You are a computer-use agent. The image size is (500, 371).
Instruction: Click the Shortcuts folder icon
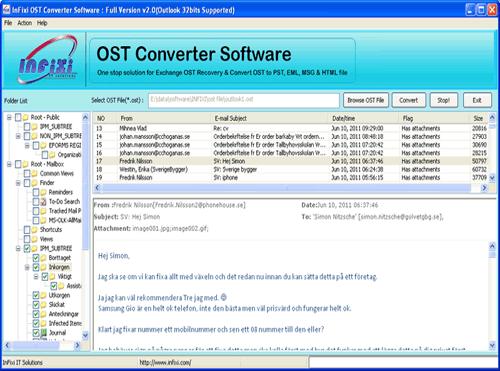pyautogui.click(x=35, y=229)
